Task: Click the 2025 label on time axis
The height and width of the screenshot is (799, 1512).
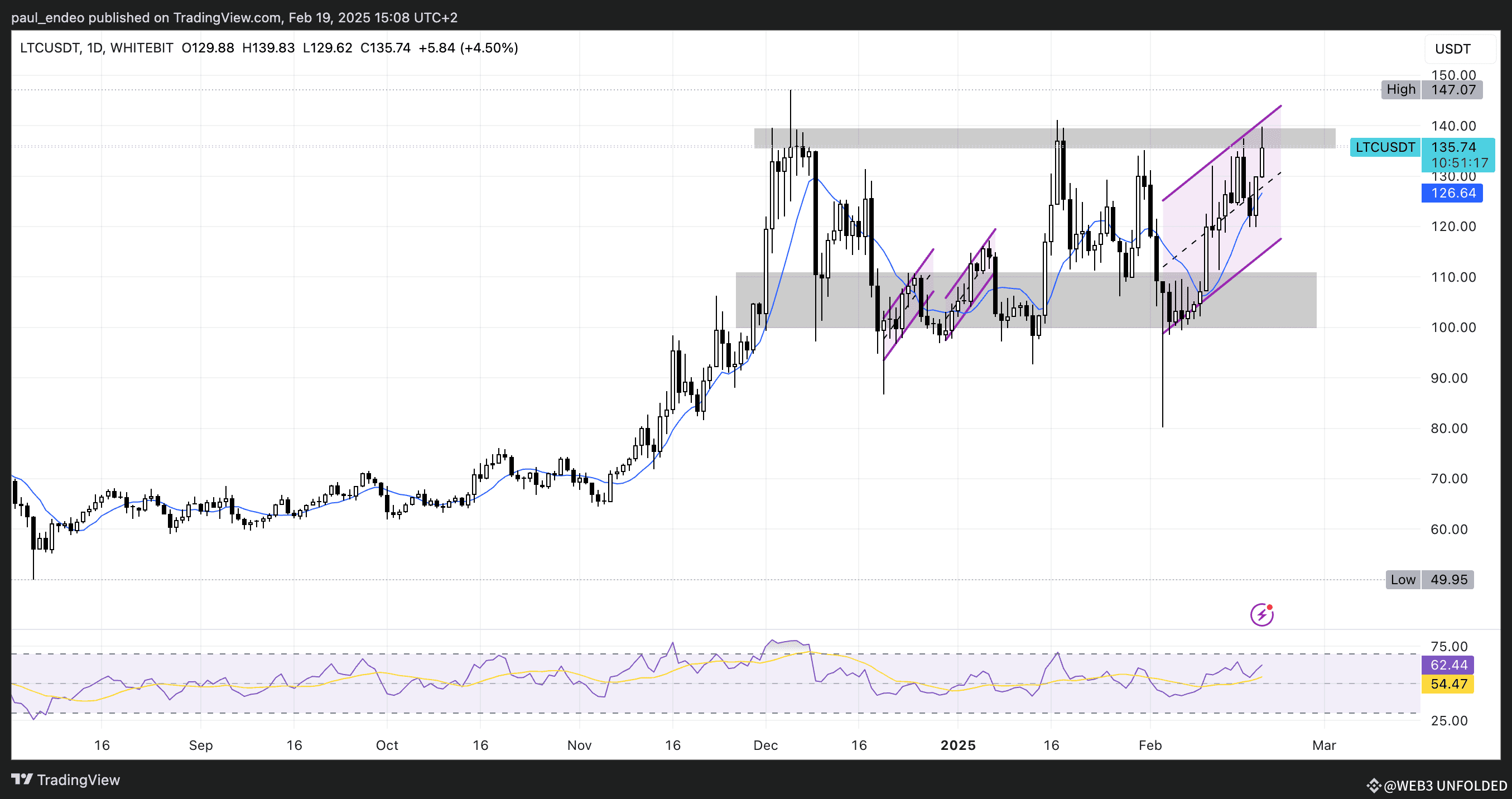Action: pos(958,745)
